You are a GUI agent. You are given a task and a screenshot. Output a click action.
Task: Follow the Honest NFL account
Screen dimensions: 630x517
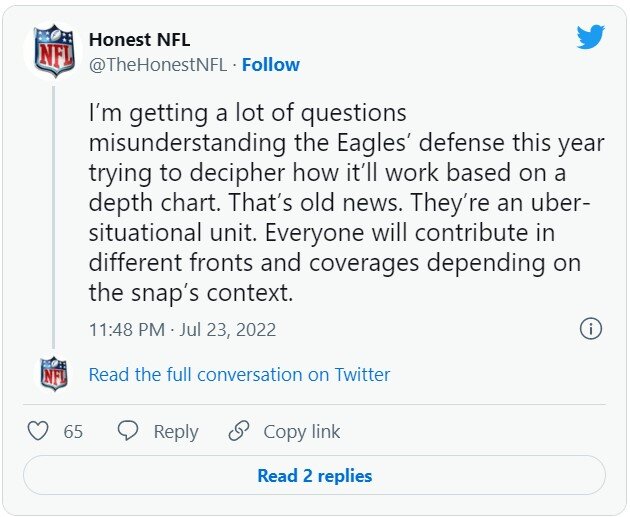(x=270, y=64)
